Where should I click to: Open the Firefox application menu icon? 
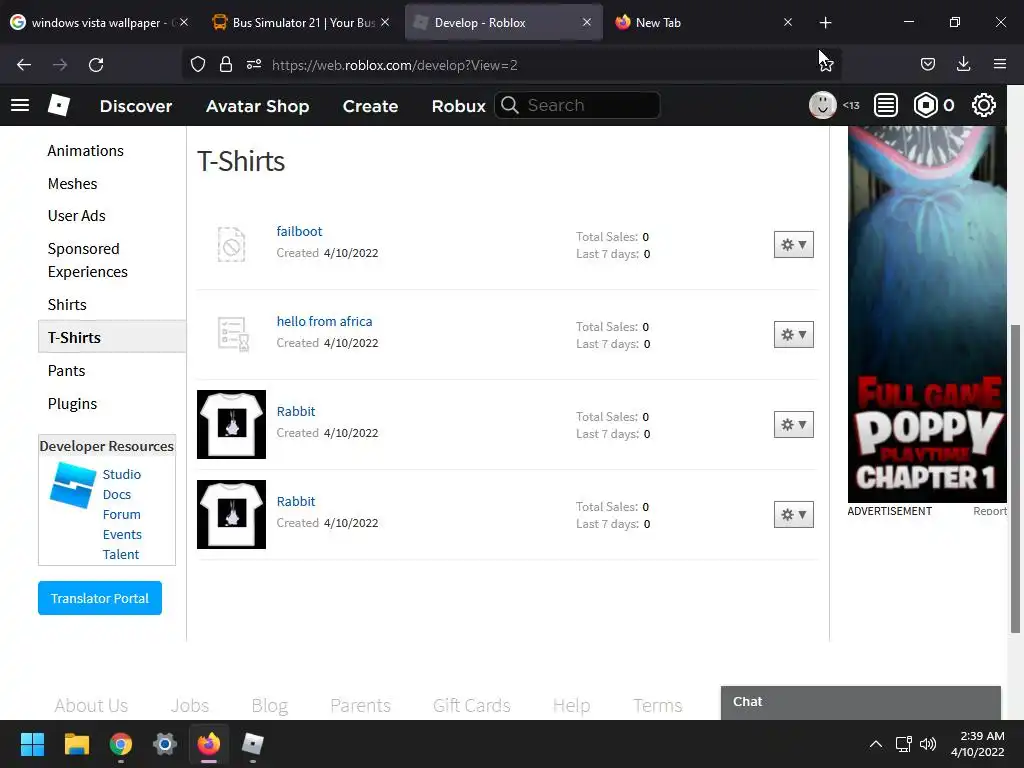[1000, 65]
